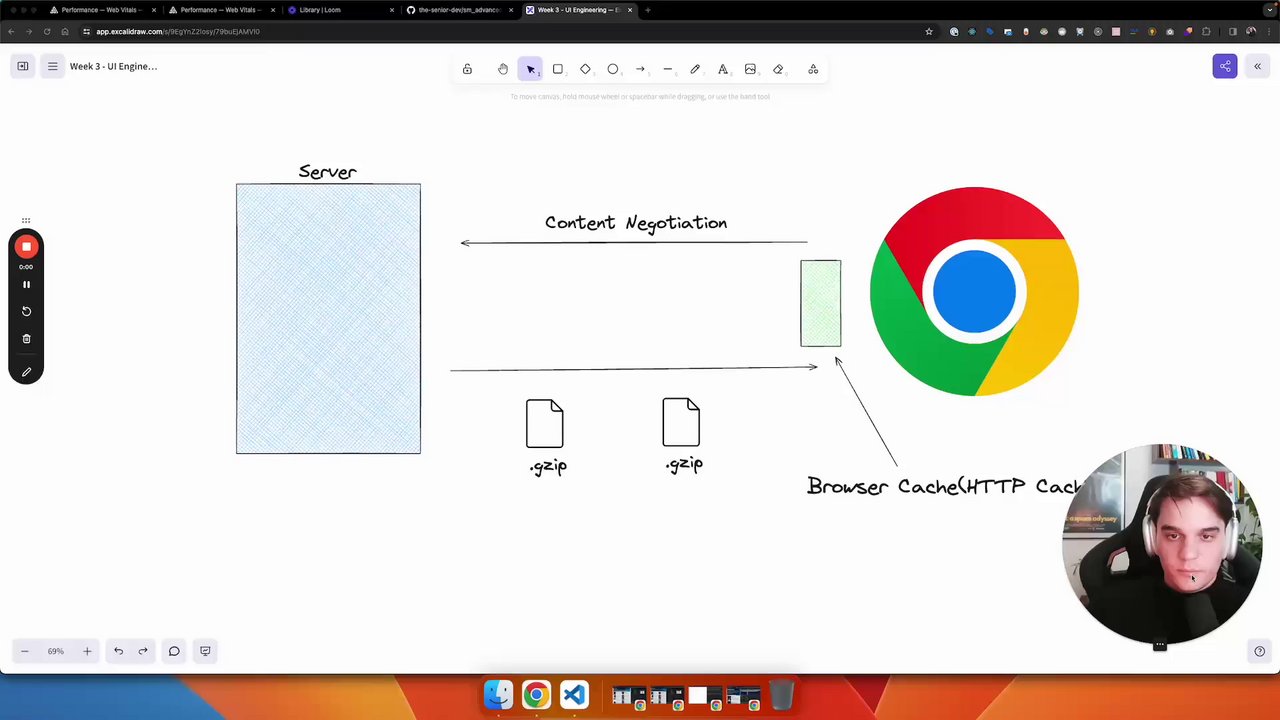This screenshot has height=720, width=1280.
Task: Zoom out with the minus button
Action: [x=25, y=651]
